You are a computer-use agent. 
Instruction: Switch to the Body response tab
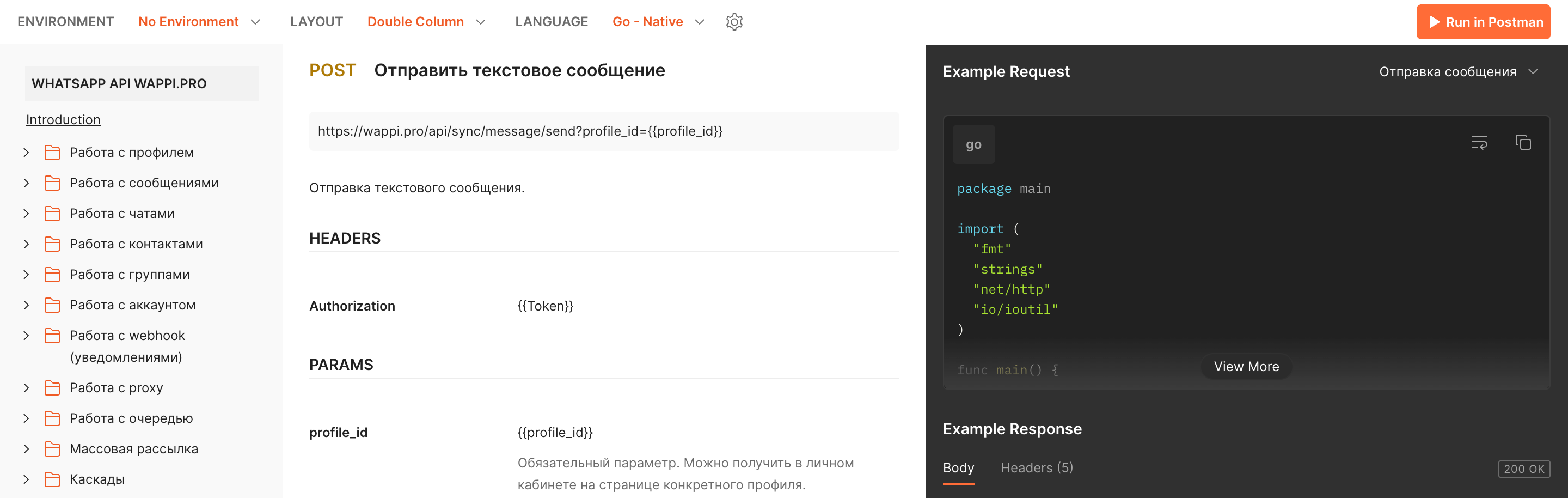958,467
